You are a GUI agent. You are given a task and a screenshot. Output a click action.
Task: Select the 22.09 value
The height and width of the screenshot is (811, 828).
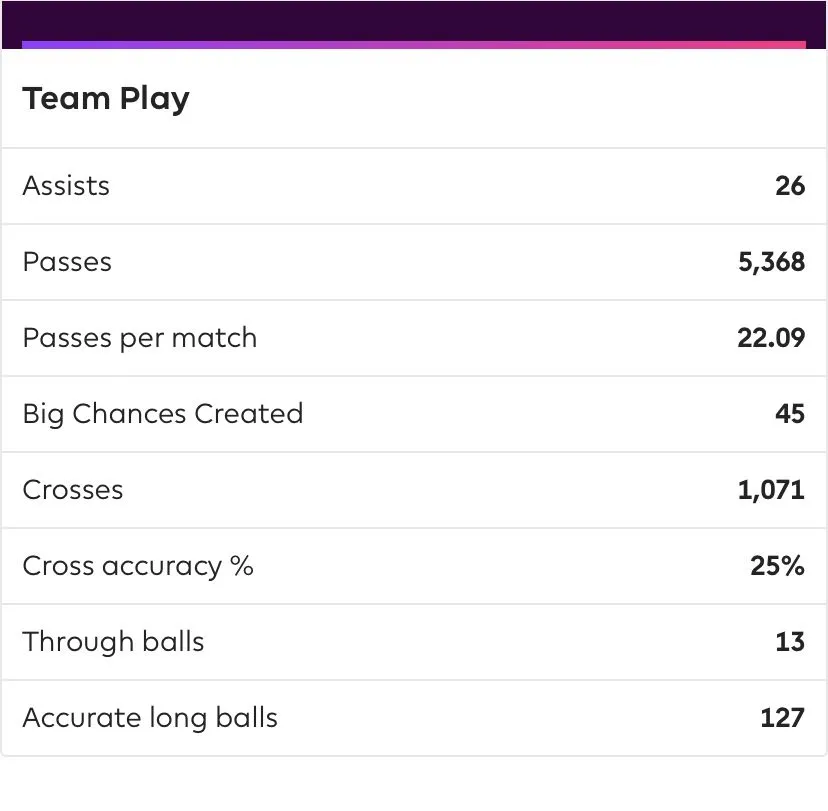770,338
